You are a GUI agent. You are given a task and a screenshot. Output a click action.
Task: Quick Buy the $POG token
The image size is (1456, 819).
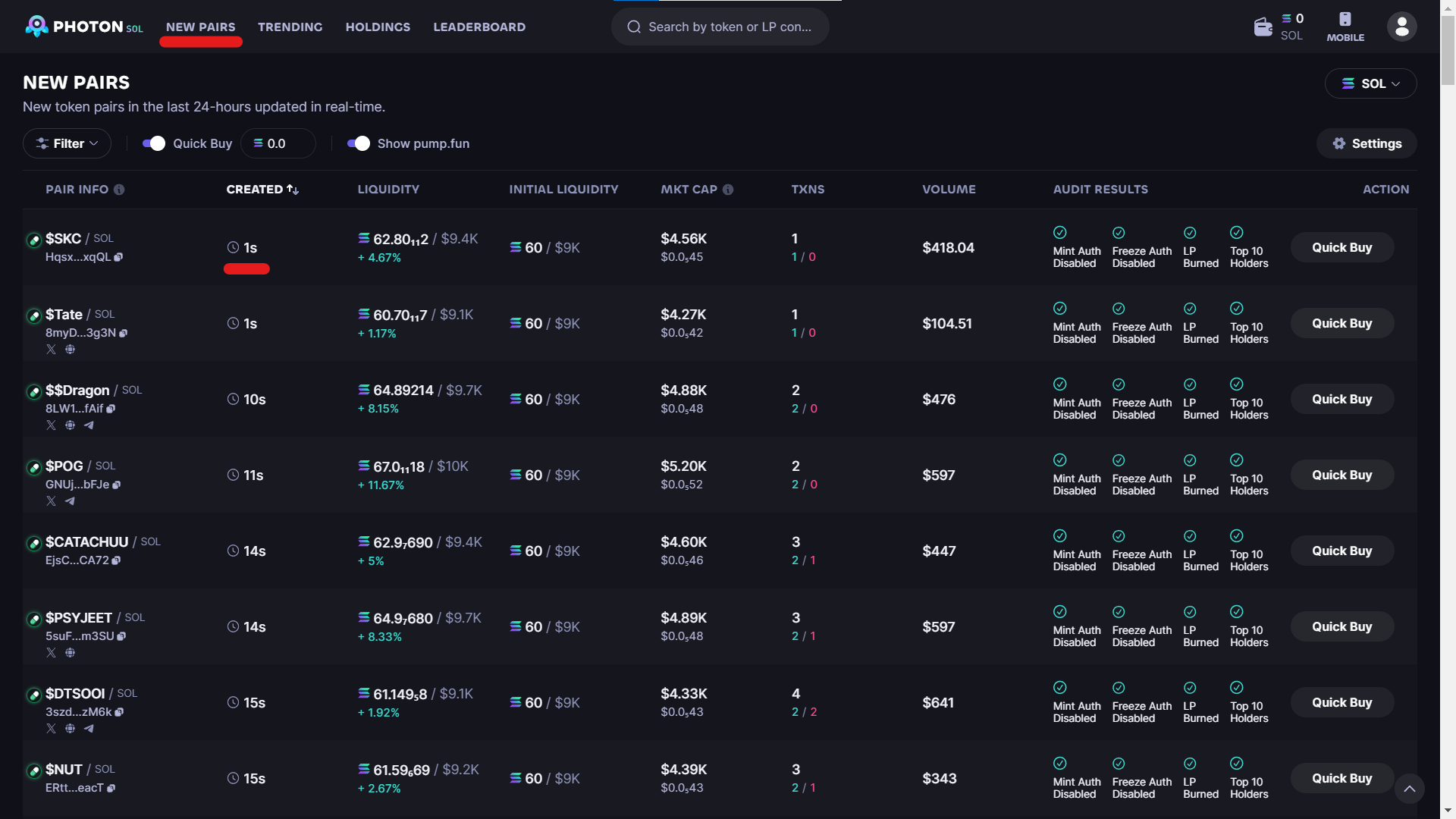[1341, 475]
